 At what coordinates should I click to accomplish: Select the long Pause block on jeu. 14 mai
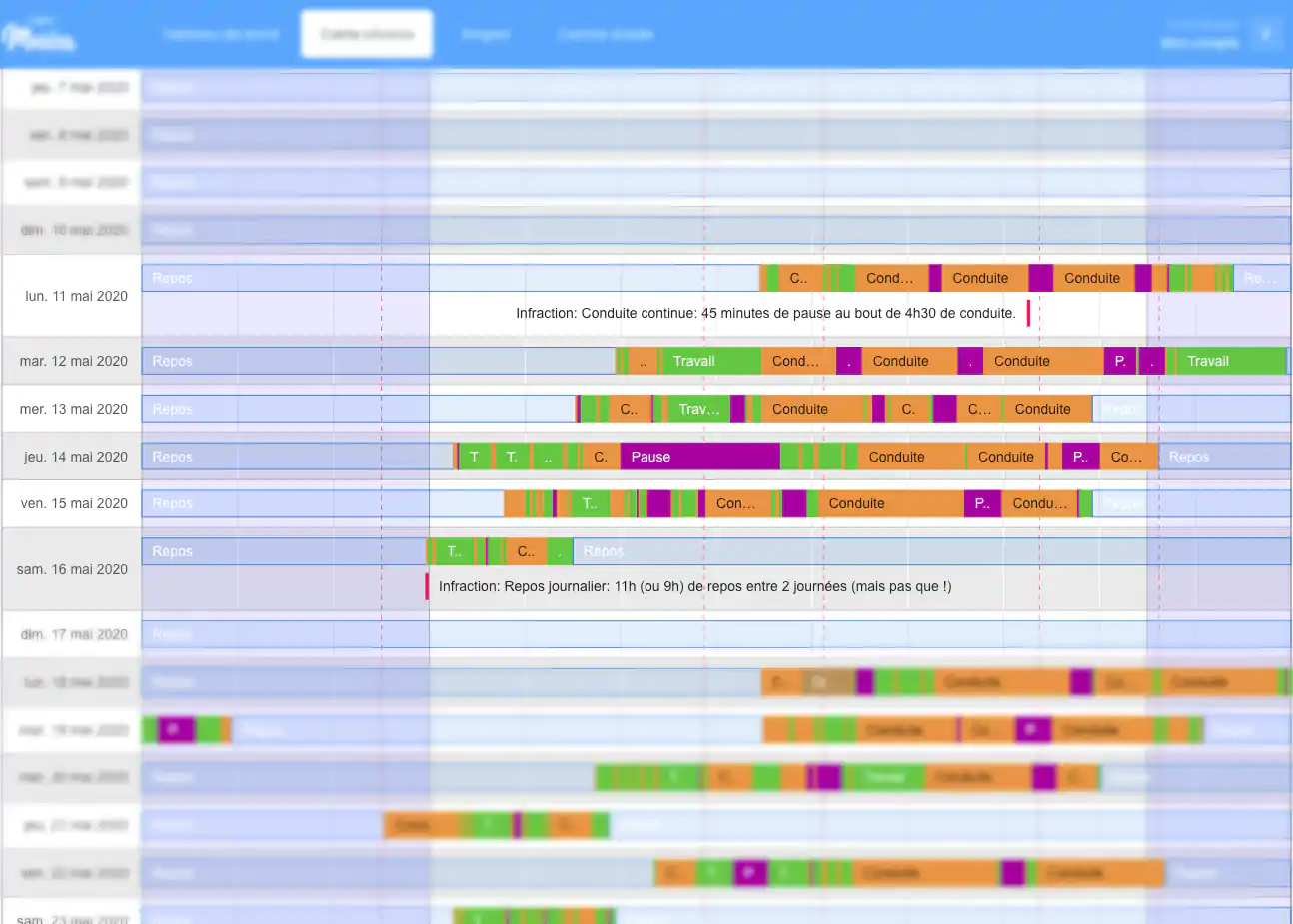click(x=700, y=457)
